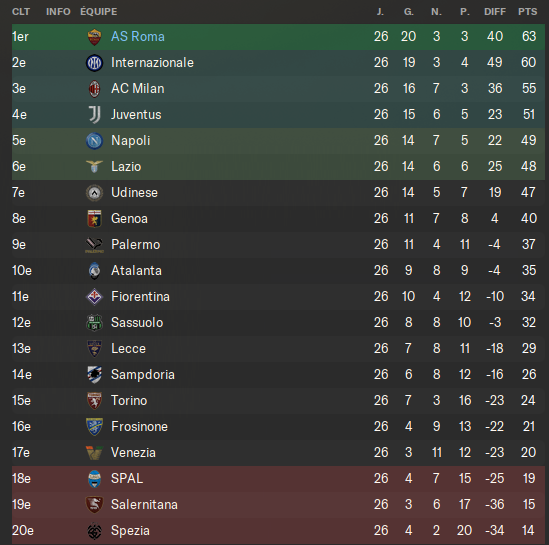The width and height of the screenshot is (549, 545).
Task: Sort by the DIFF column header
Action: pos(495,12)
